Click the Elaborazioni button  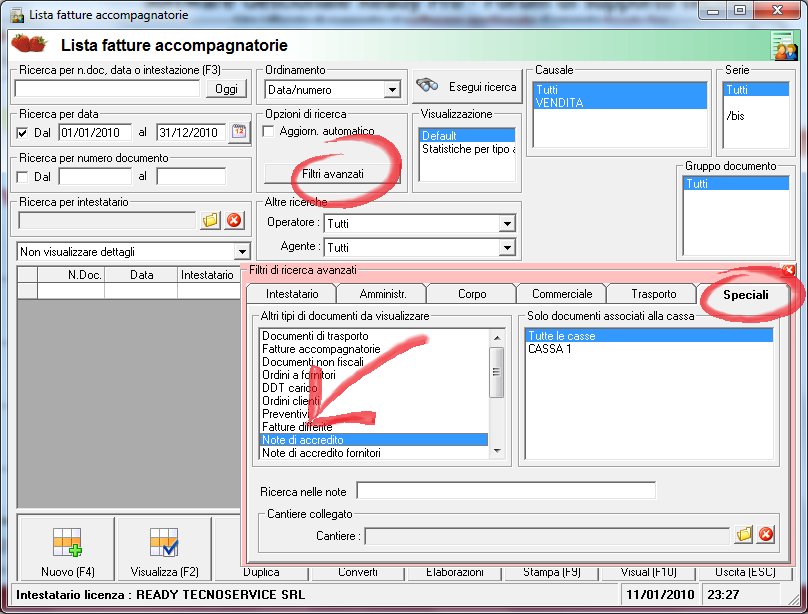[455, 572]
